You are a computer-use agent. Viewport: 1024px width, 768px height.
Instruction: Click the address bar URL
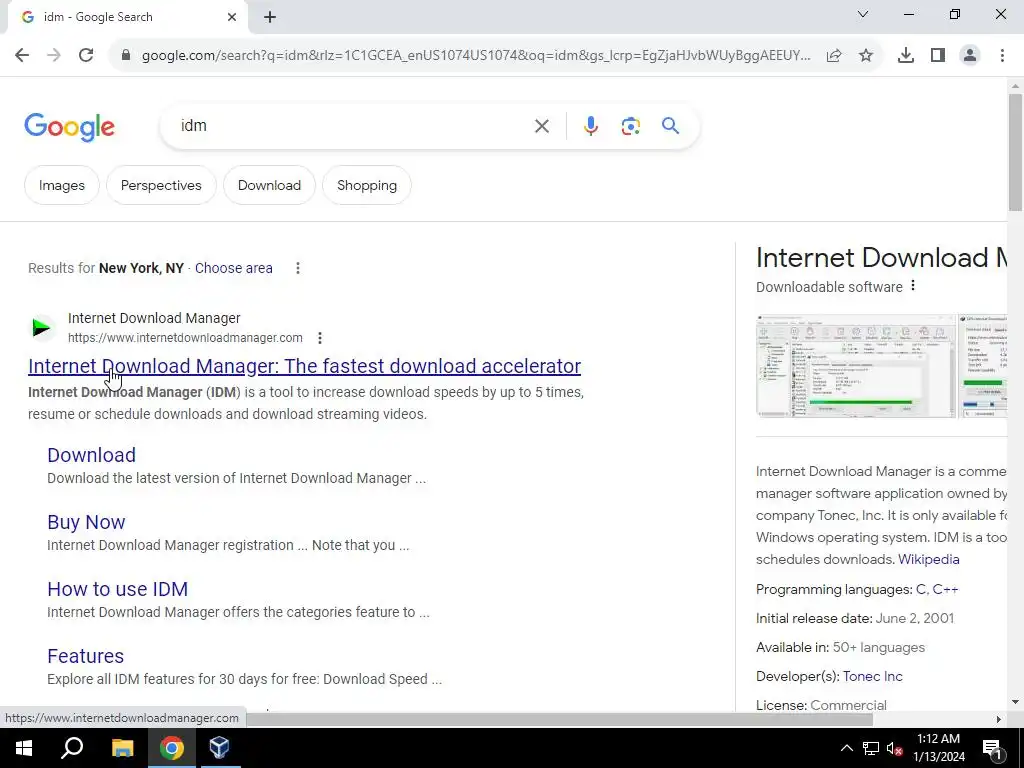coord(476,56)
